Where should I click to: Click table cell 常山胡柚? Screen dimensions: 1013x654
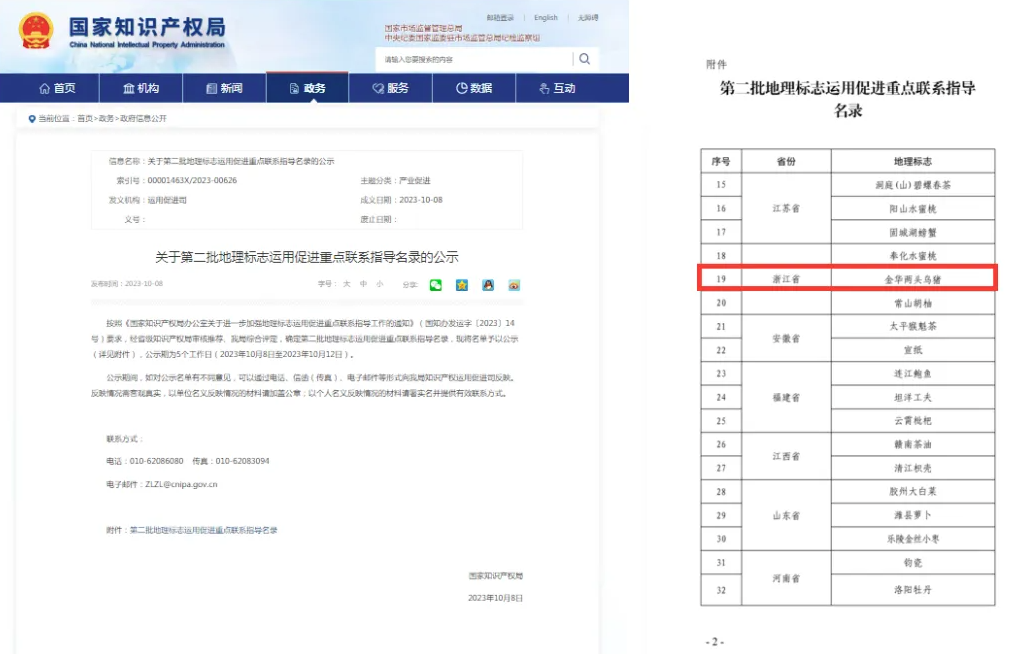[913, 303]
